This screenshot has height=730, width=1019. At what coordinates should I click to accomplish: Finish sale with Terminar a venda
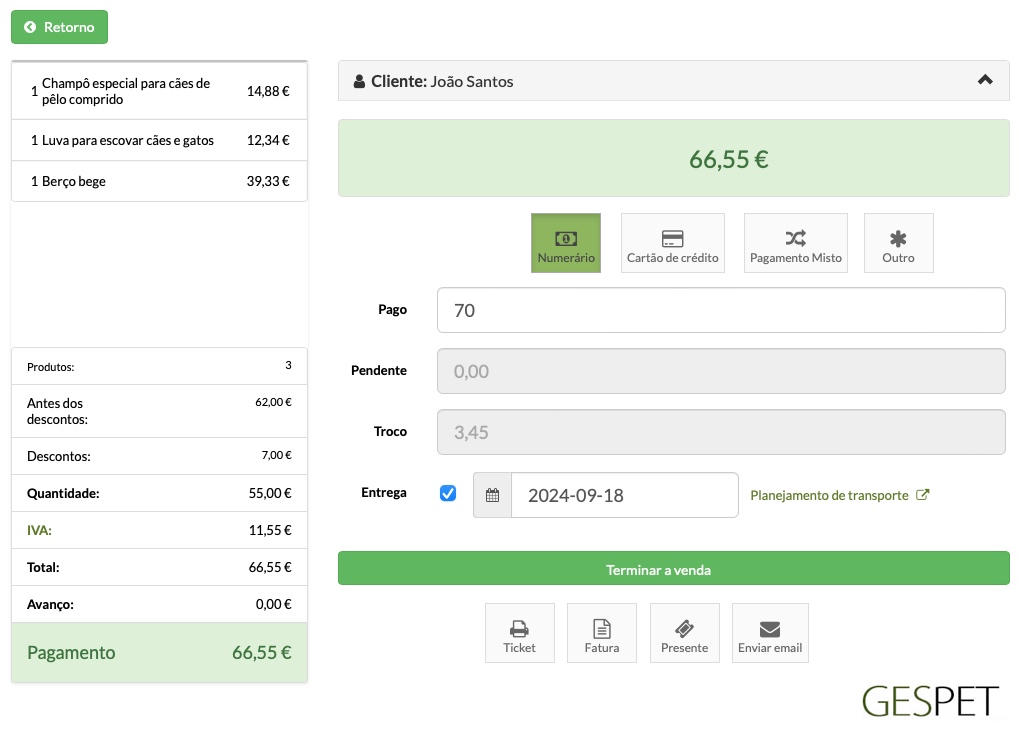point(674,569)
